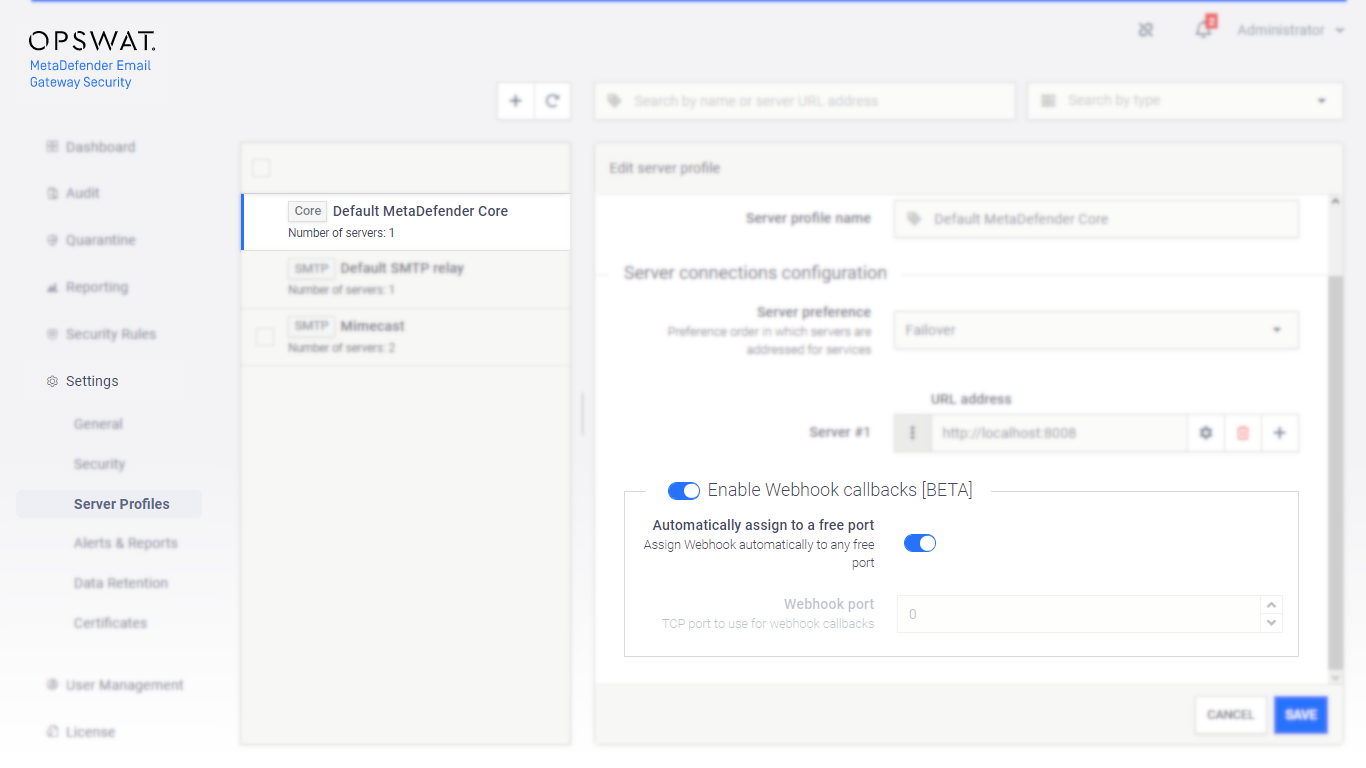Screen dimensions: 1366x768
Task: Refresh the server profiles list
Action: click(552, 101)
